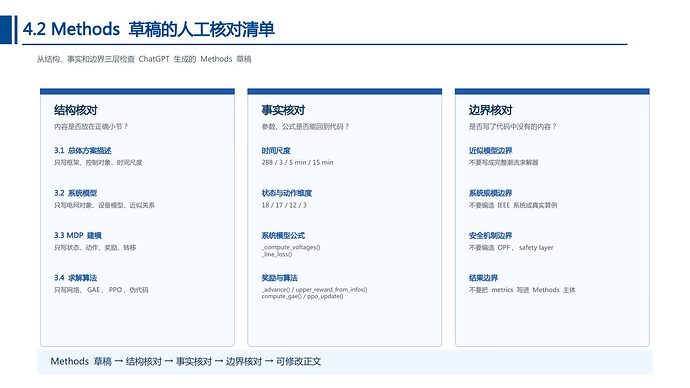Image resolution: width=690 pixels, height=388 pixels.
Task: Click the subtitle mentioning ChatGPT 生成的 Methods 草稿
Action: point(144,59)
